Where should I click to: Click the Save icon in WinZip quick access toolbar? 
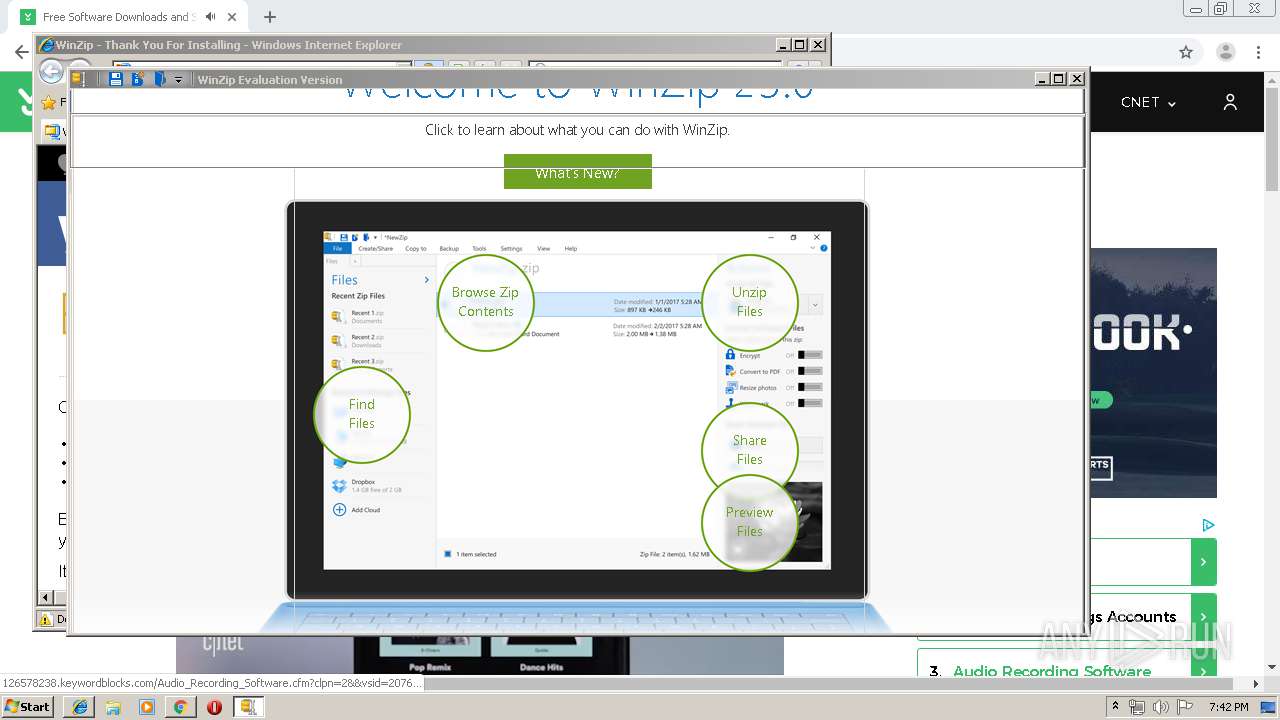116,79
